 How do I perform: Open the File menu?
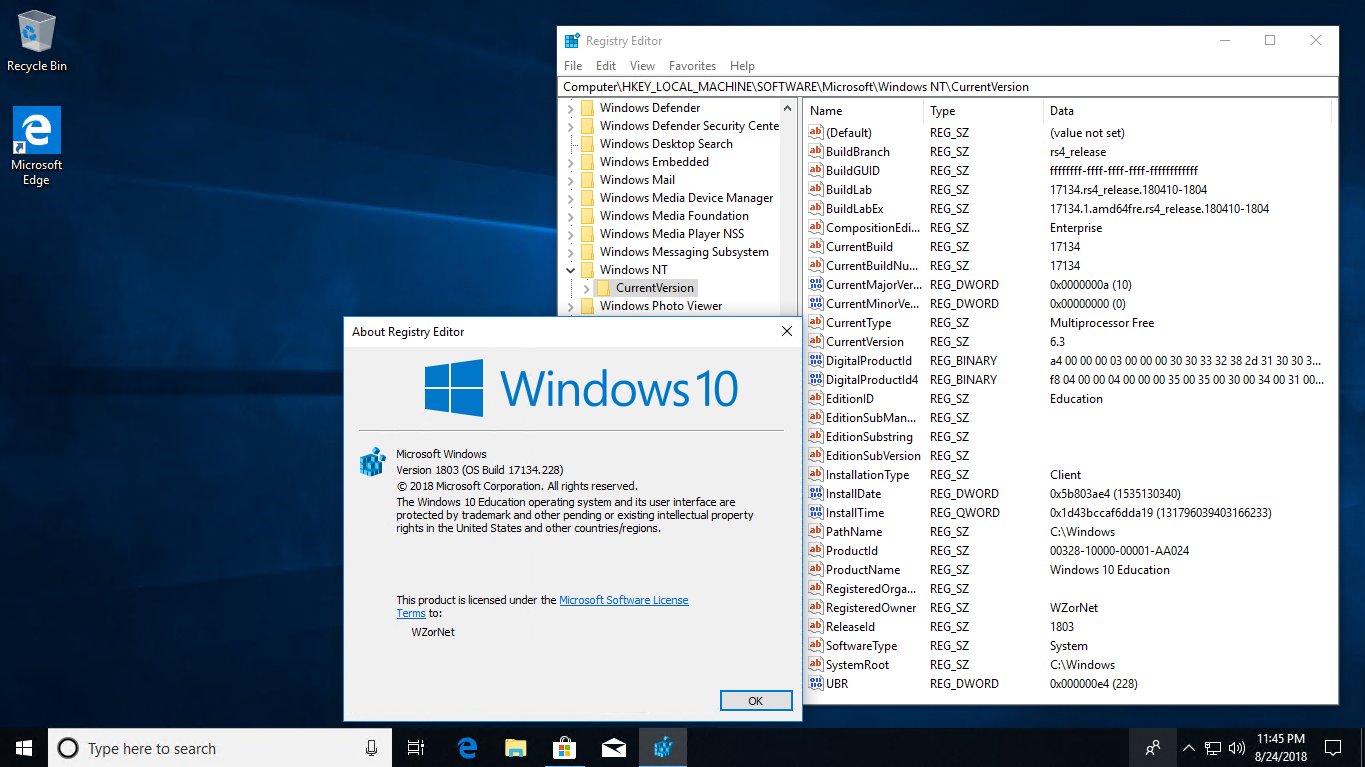click(572, 65)
